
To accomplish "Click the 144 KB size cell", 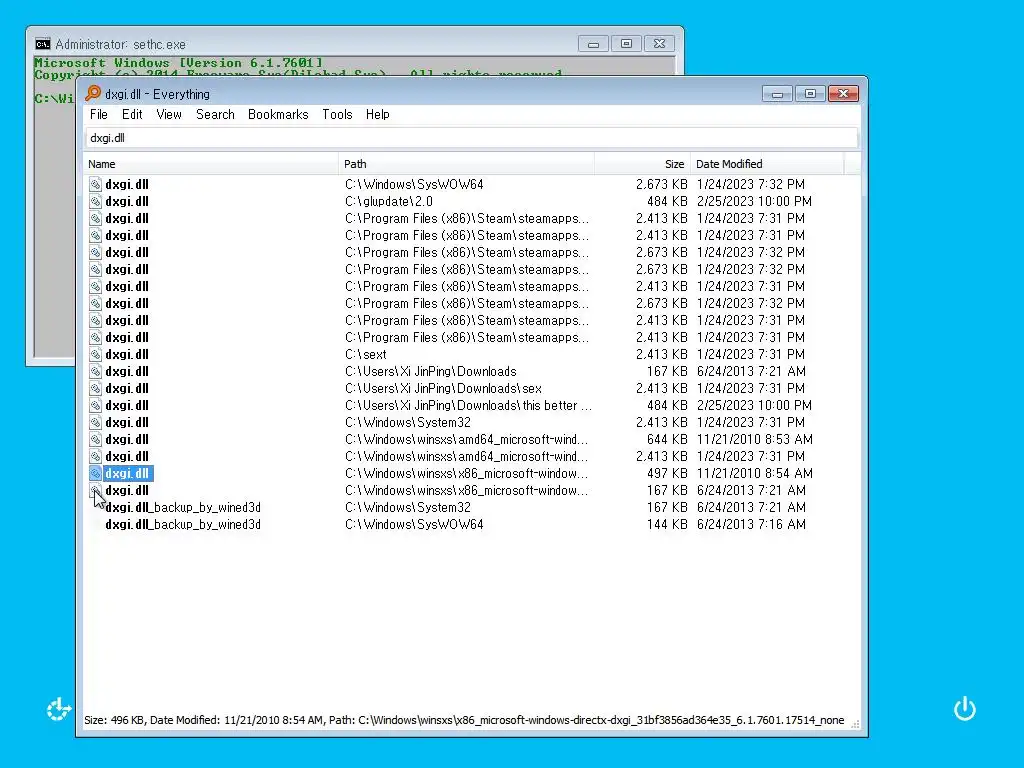I will (x=667, y=524).
